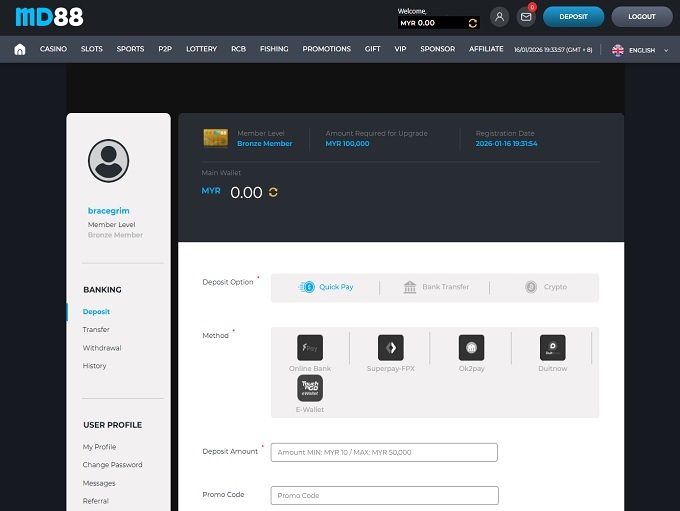Click the home icon in navigation bar
680x511 pixels.
20,49
